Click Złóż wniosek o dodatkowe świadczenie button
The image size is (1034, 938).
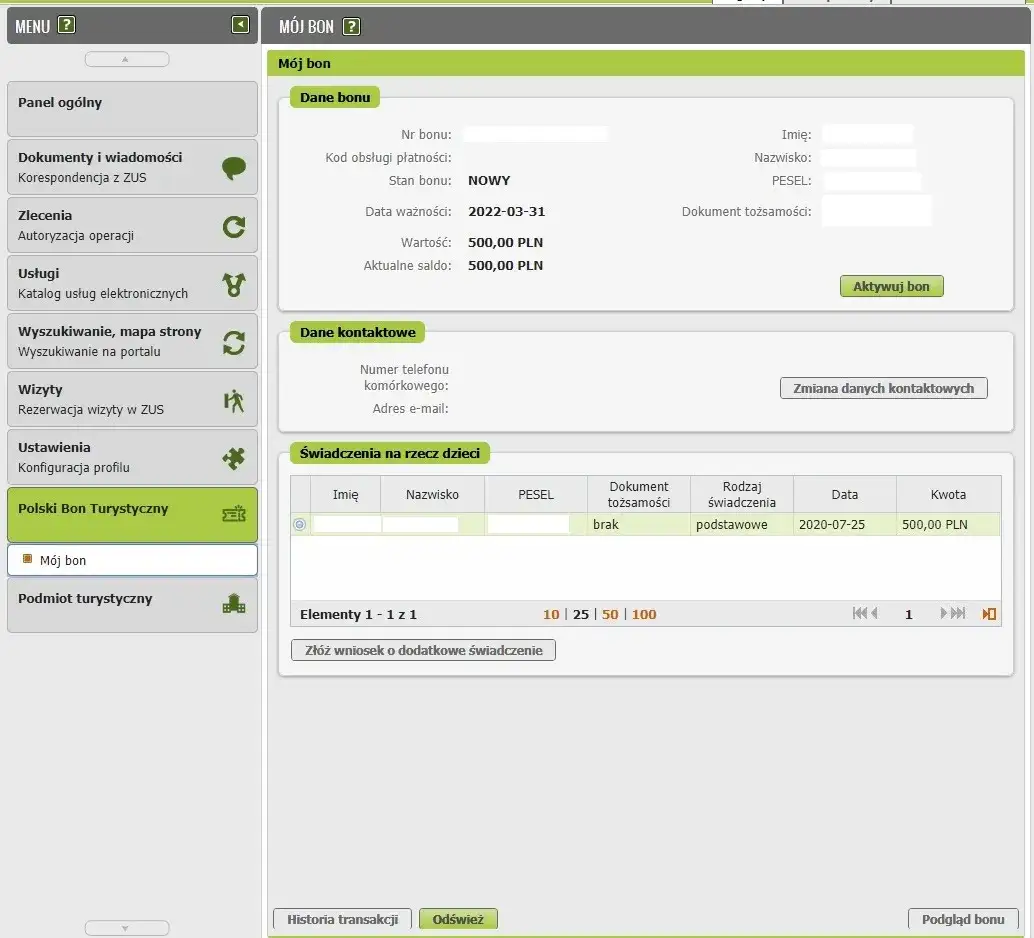[423, 651]
